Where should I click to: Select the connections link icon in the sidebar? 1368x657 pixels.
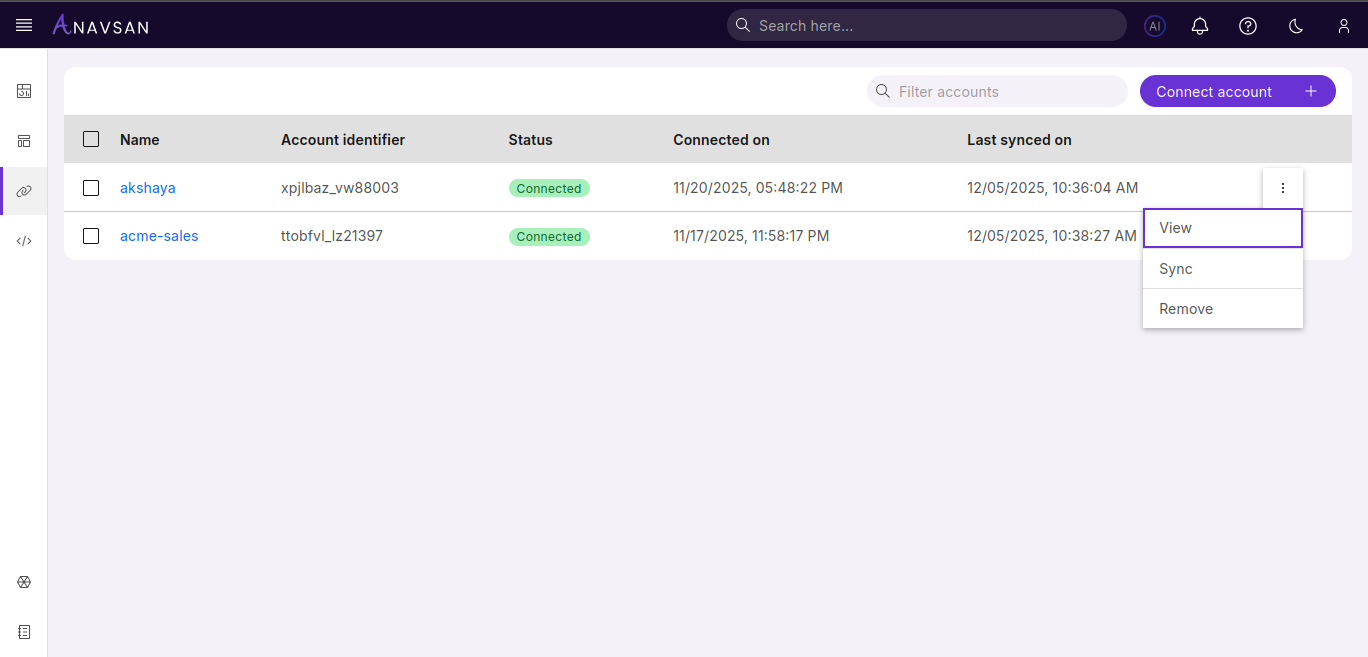24,190
